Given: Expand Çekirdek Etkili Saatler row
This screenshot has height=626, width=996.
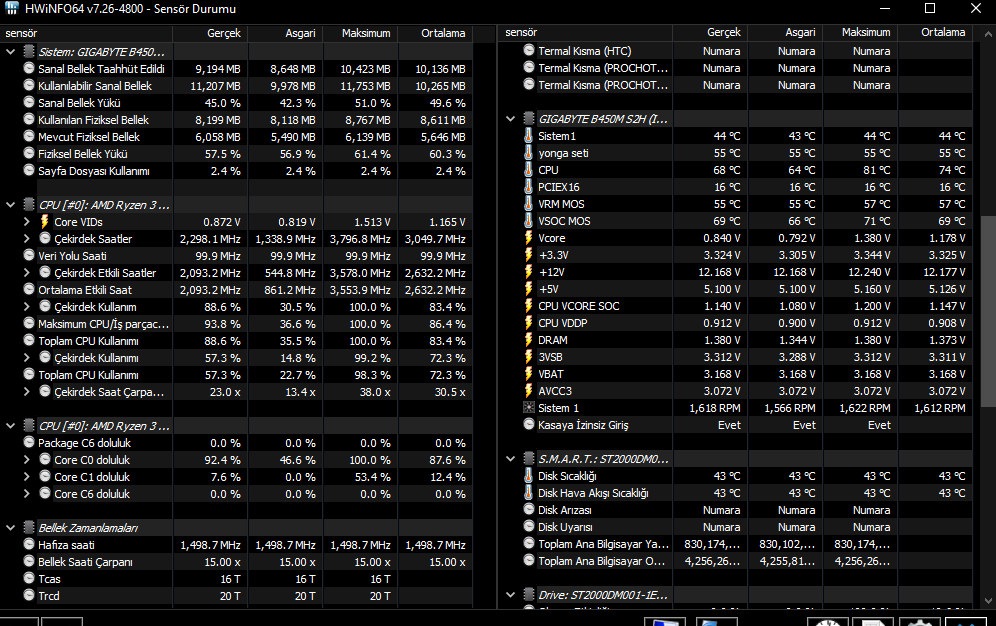Looking at the screenshot, I should (27, 272).
